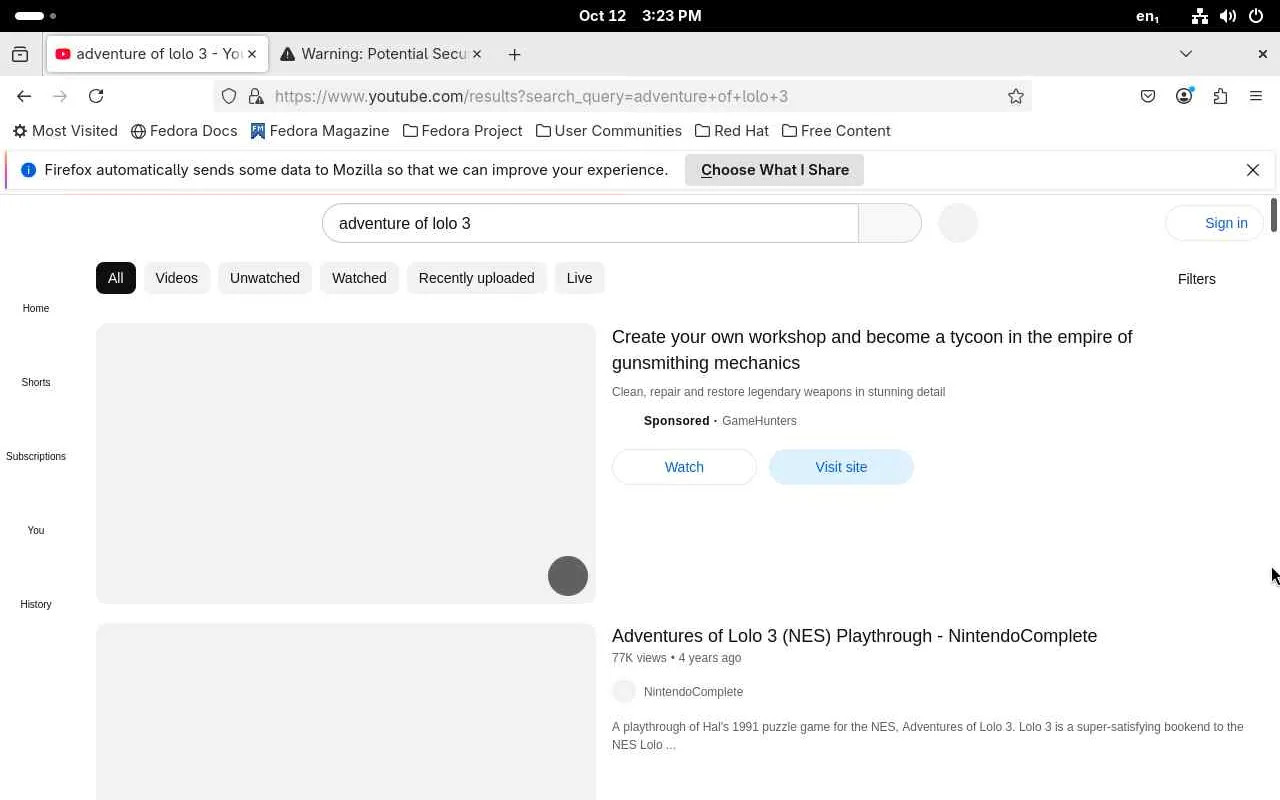
Task: Select the 'Live' filter chip
Action: point(580,278)
